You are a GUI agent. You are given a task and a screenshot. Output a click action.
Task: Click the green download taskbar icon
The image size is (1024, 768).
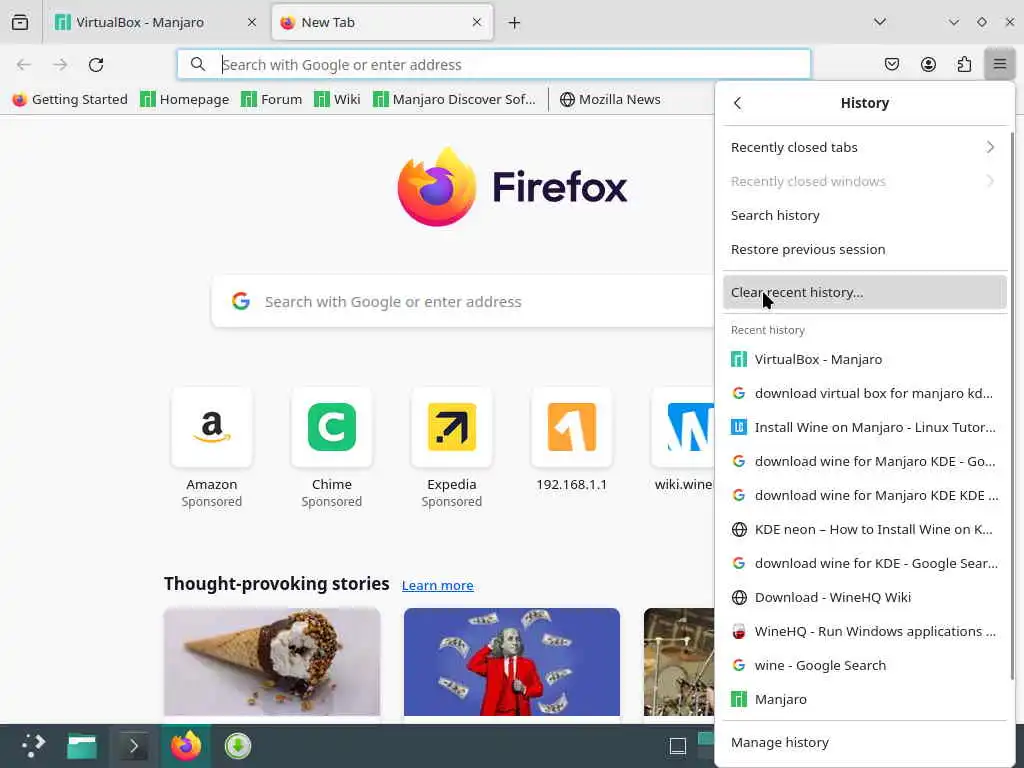click(x=238, y=746)
